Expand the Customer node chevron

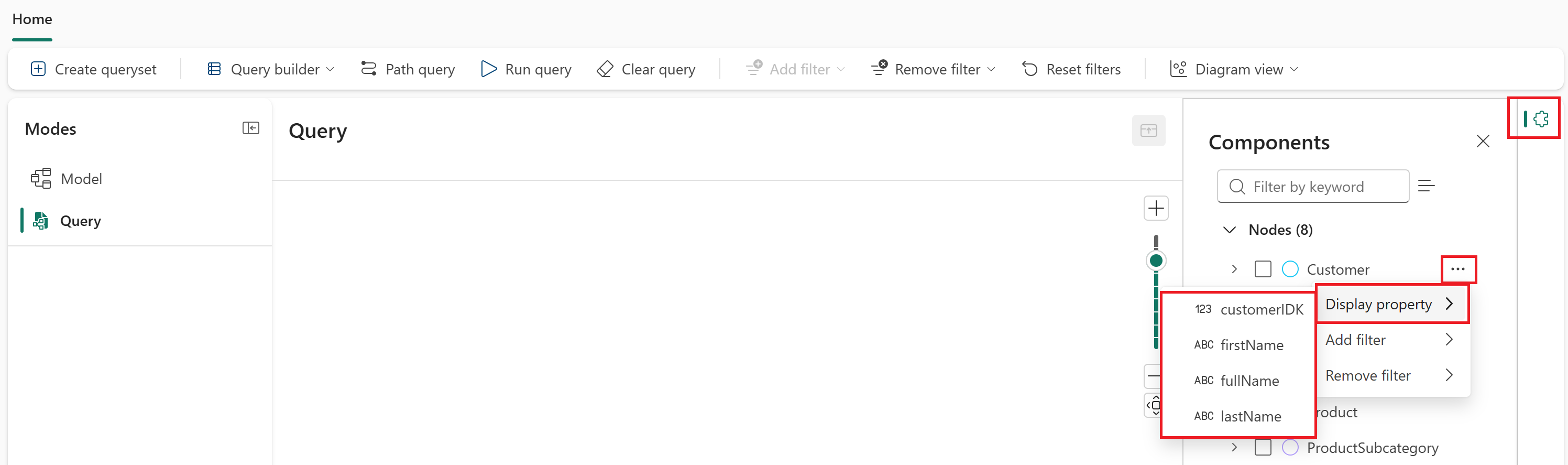pos(1234,269)
